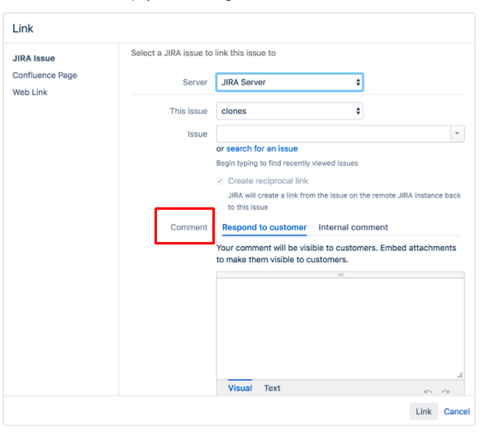Select the JIRA Issue link type
This screenshot has height=432, width=504.
point(34,58)
